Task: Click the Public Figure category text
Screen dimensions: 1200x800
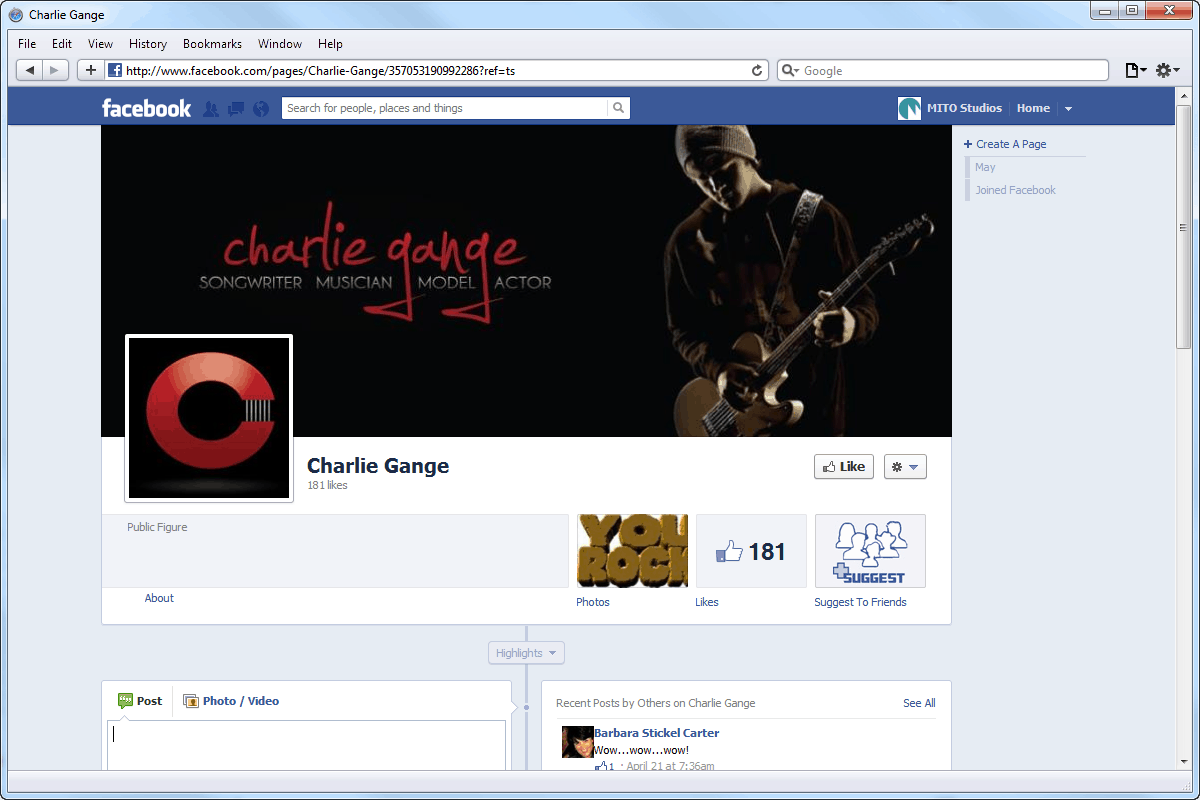Action: pos(157,527)
